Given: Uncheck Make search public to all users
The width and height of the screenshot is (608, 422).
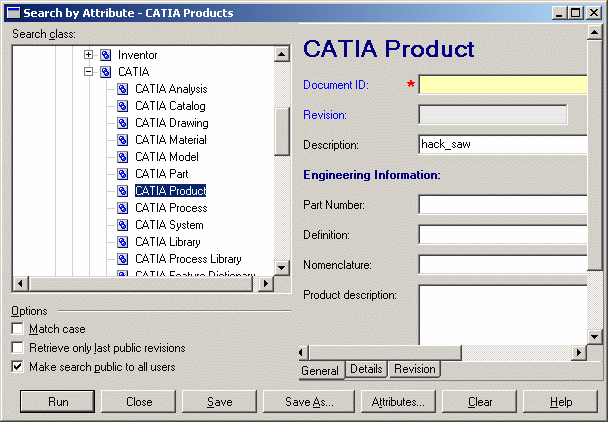Looking at the screenshot, I should coord(17,367).
